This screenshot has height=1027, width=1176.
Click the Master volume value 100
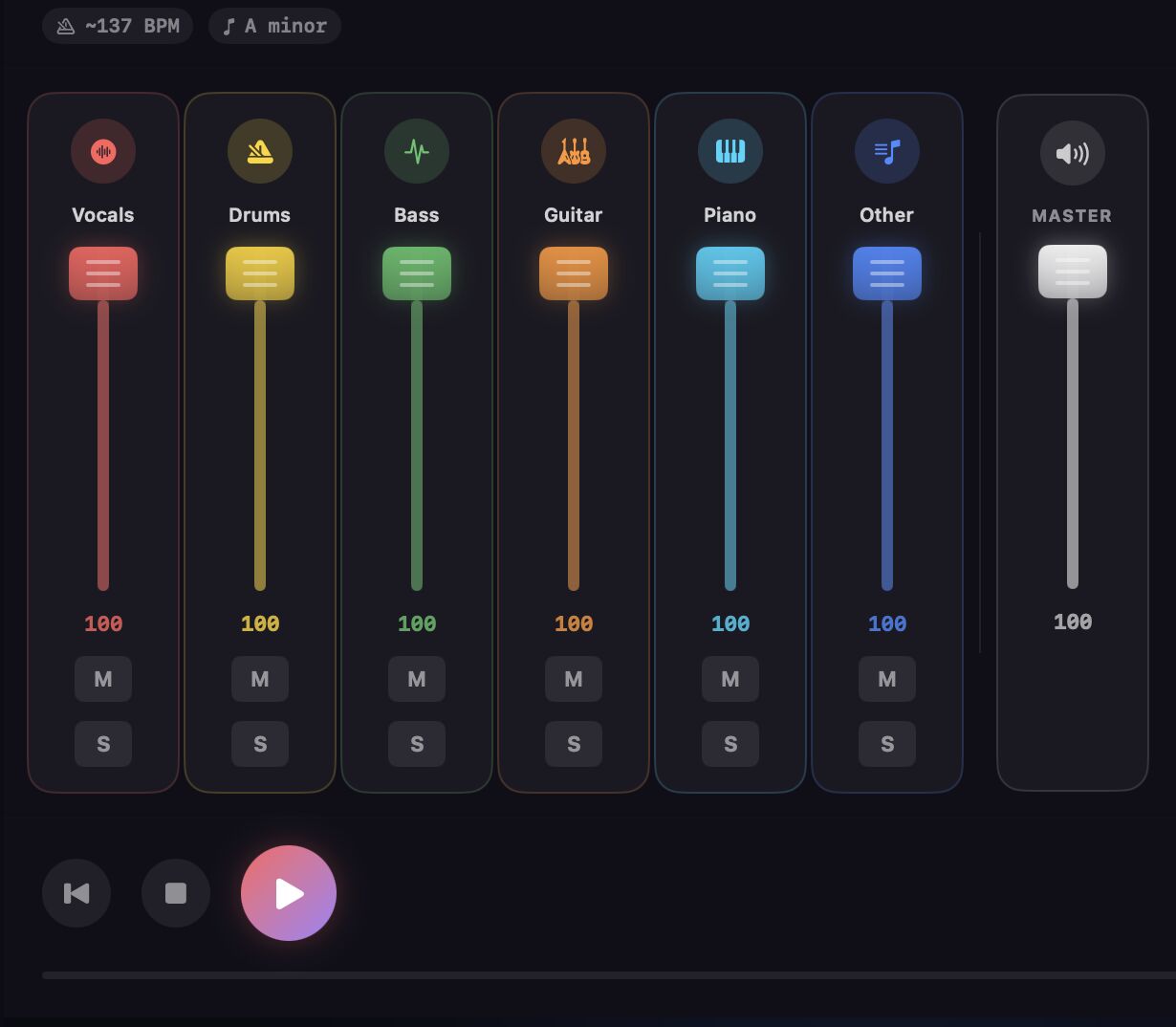click(x=1073, y=623)
